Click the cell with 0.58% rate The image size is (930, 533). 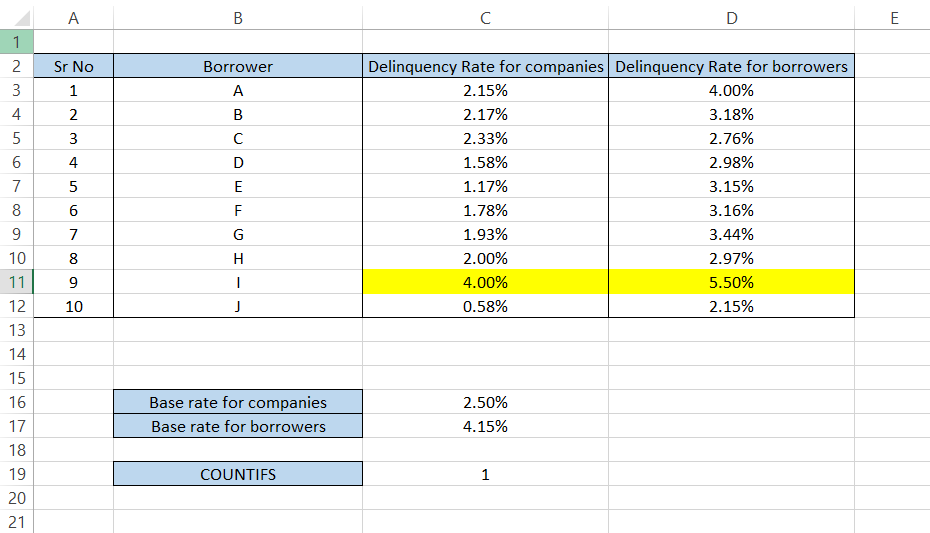coord(486,307)
